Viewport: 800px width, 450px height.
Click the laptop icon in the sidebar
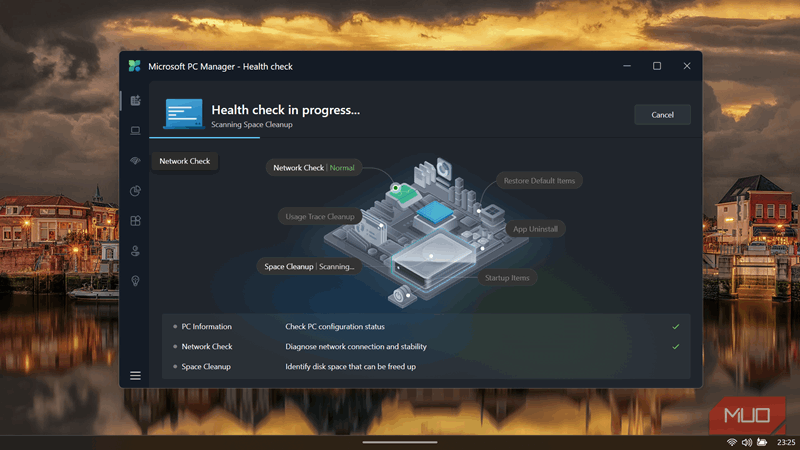tap(135, 131)
